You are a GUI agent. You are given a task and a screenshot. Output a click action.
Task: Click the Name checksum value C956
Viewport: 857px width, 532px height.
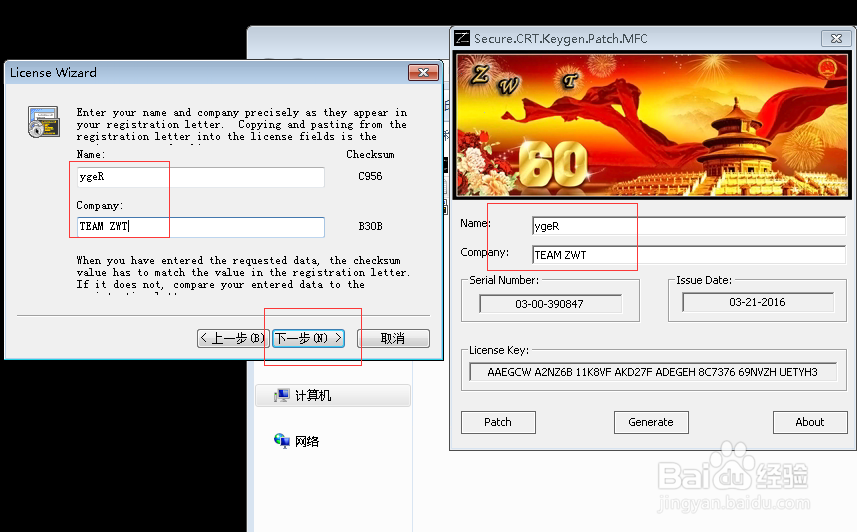click(370, 177)
